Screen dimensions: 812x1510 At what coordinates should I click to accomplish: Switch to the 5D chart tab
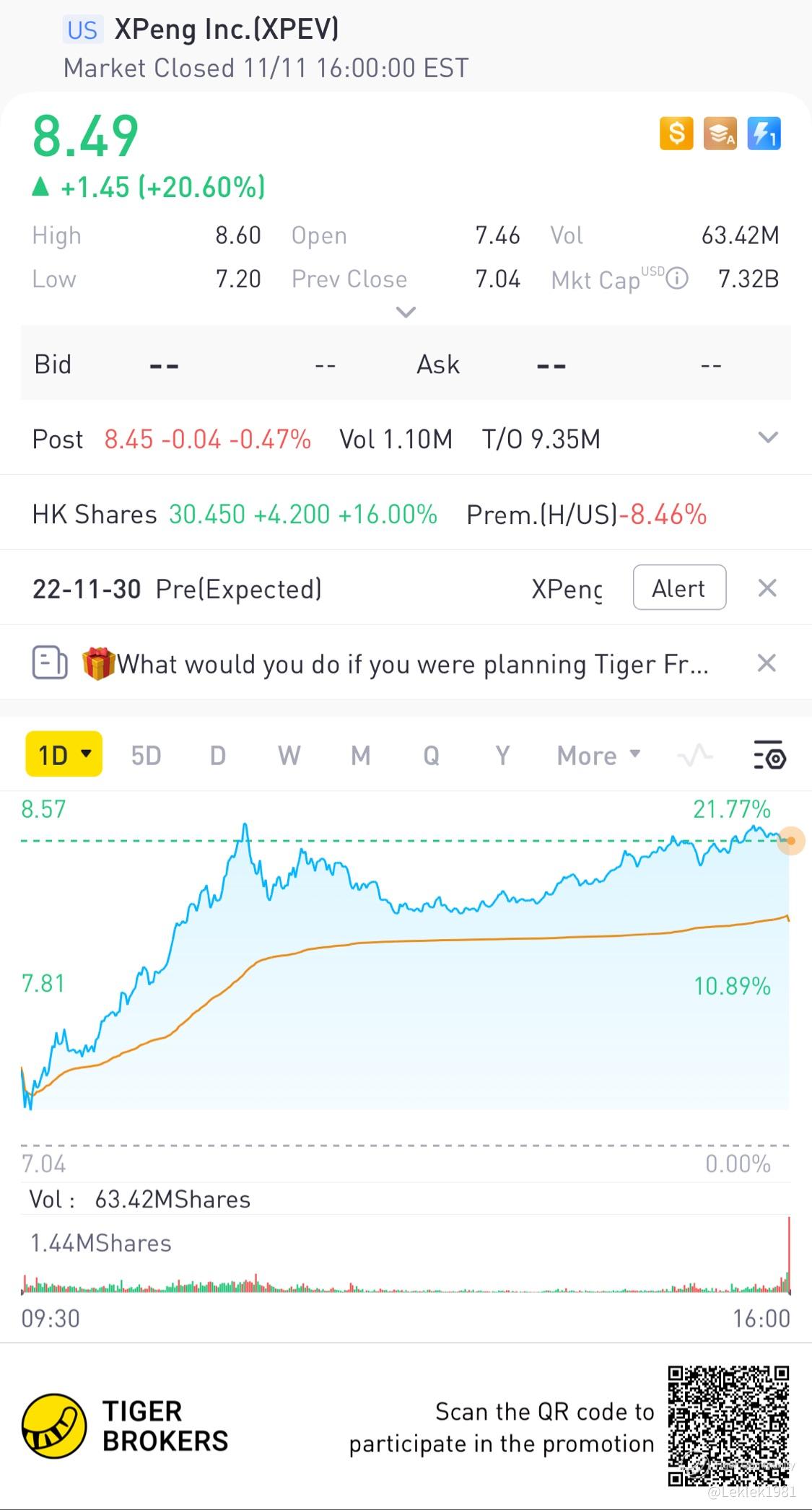click(146, 756)
